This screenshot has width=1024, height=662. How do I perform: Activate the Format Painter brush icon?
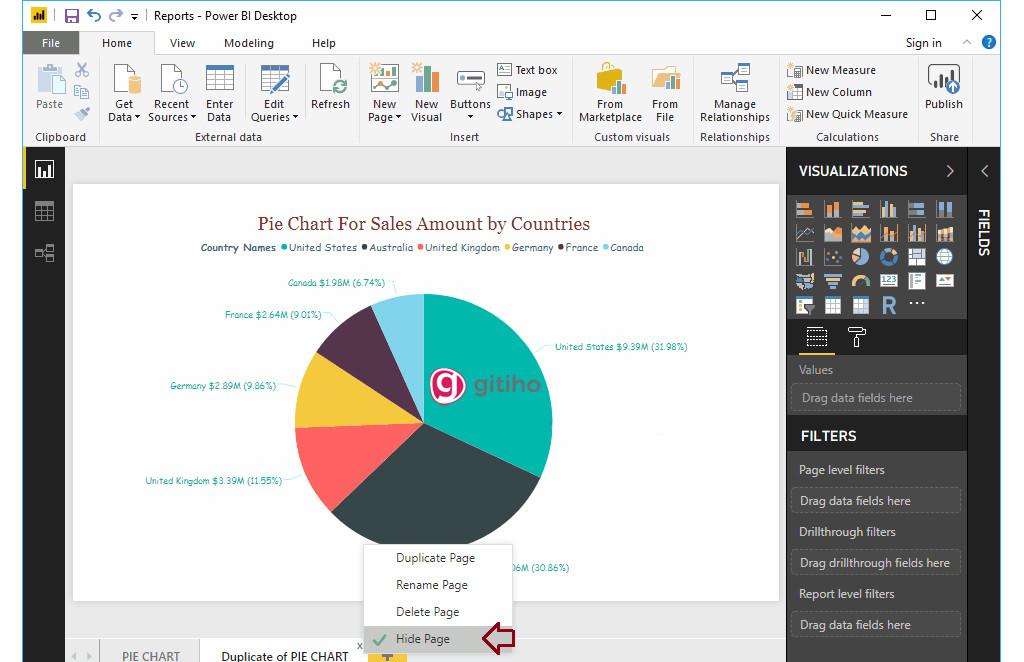click(x=82, y=114)
